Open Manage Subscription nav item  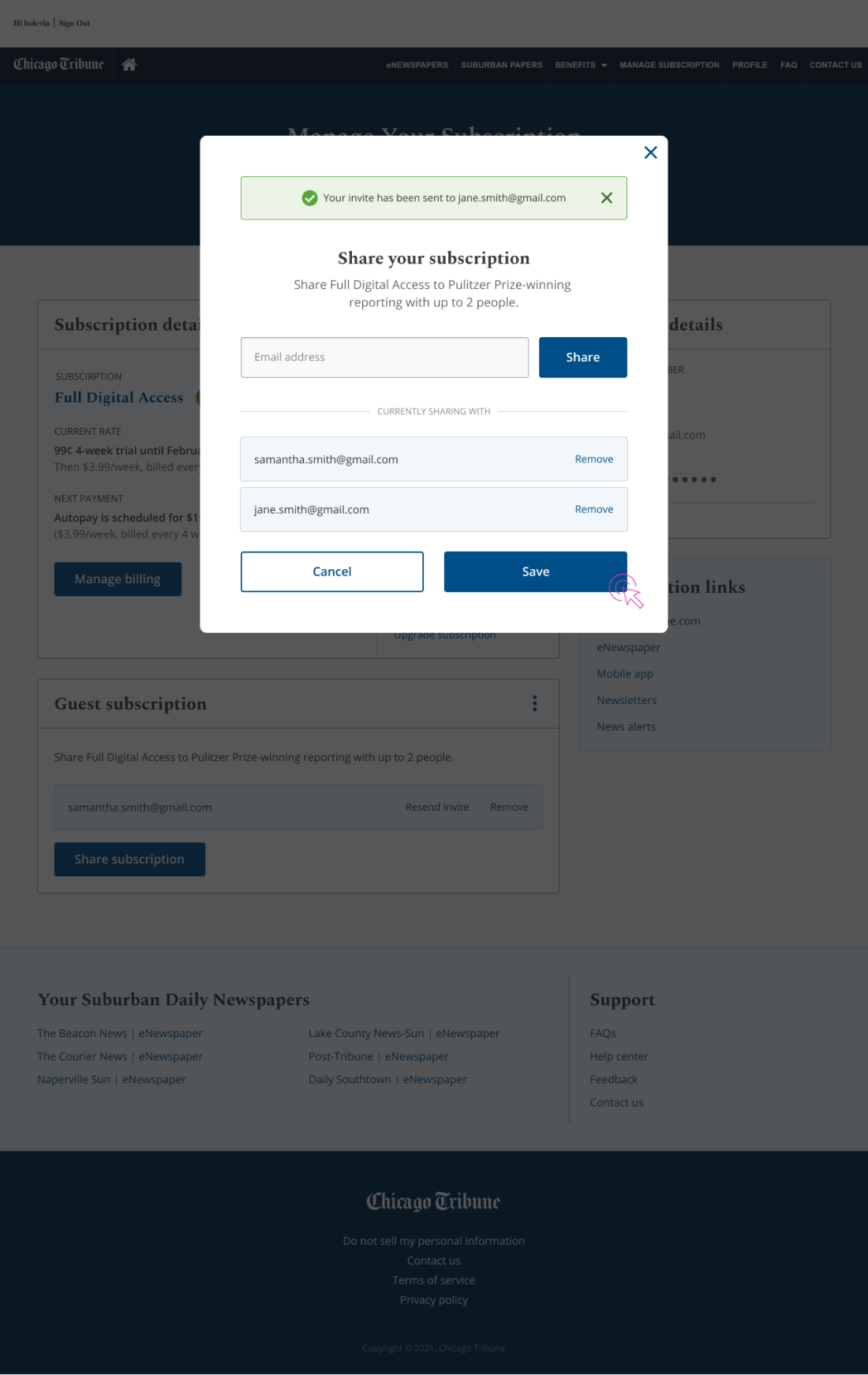(x=669, y=65)
